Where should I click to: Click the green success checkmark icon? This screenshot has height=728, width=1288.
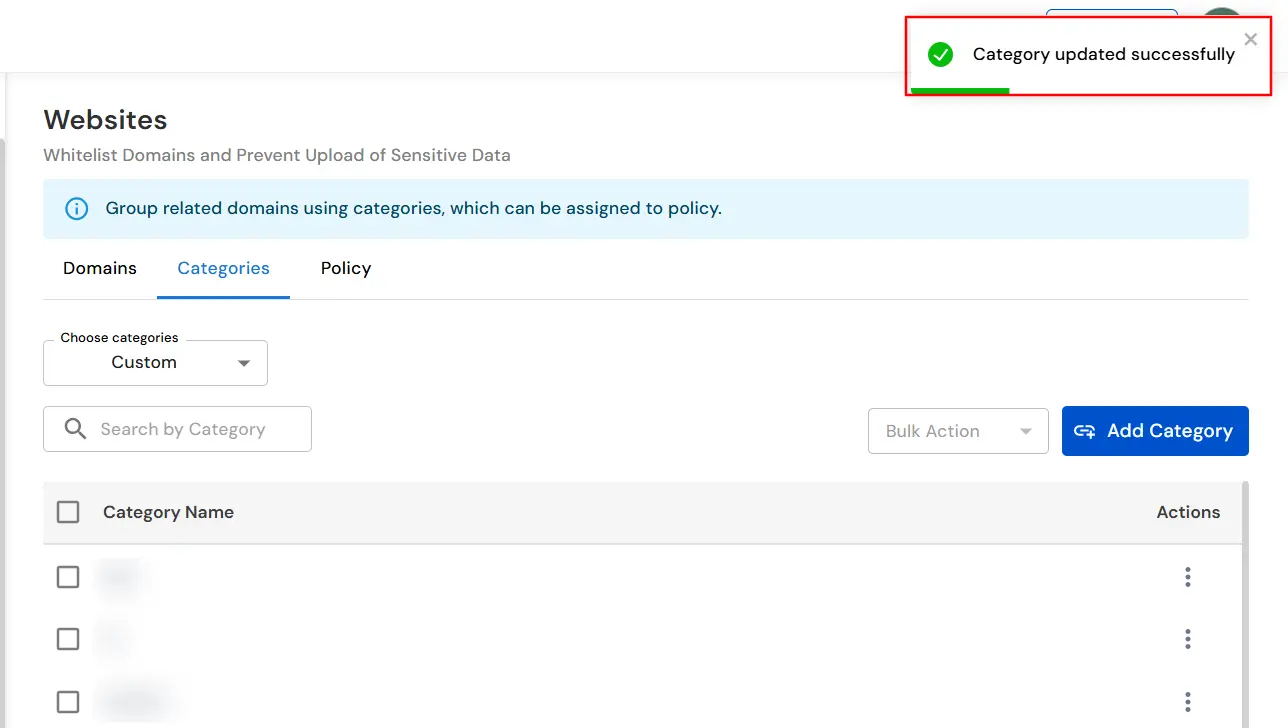(940, 55)
